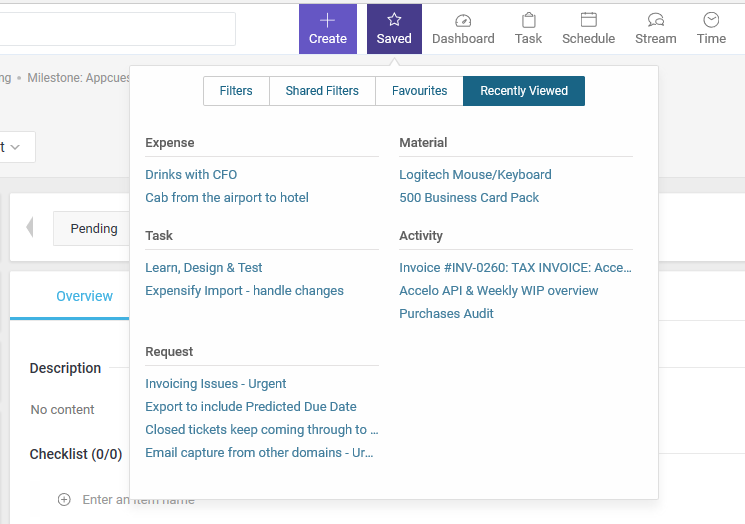The height and width of the screenshot is (524, 745).
Task: Open the Overview tab
Action: point(84,296)
